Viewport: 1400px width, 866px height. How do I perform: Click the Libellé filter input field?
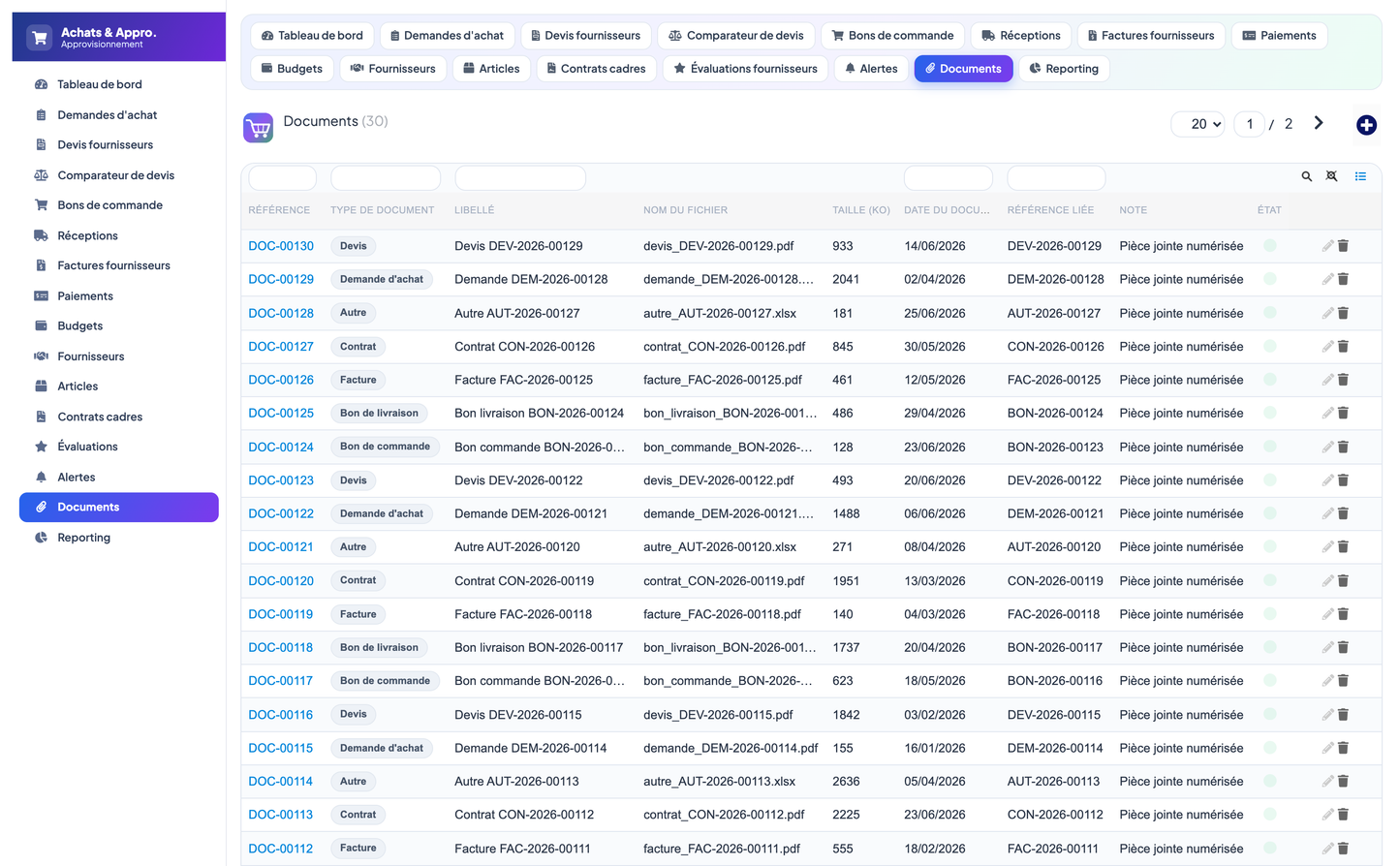tap(520, 178)
